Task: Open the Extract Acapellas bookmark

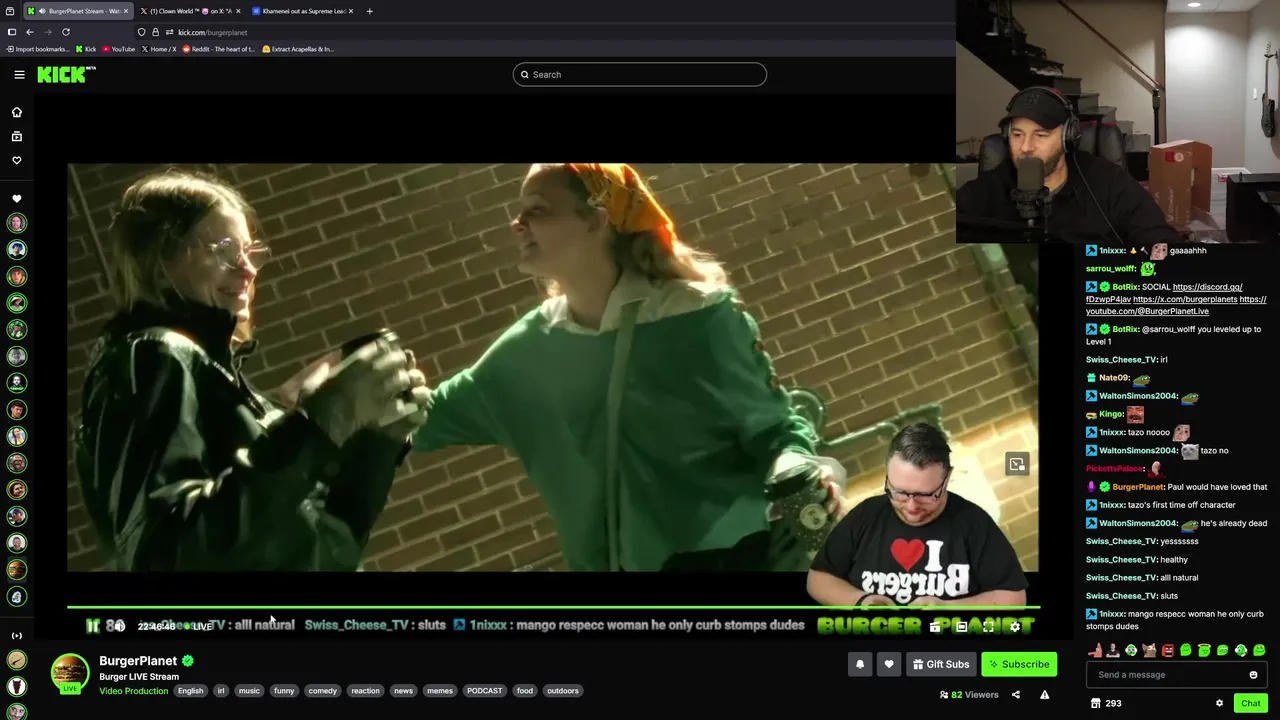Action: (x=298, y=49)
